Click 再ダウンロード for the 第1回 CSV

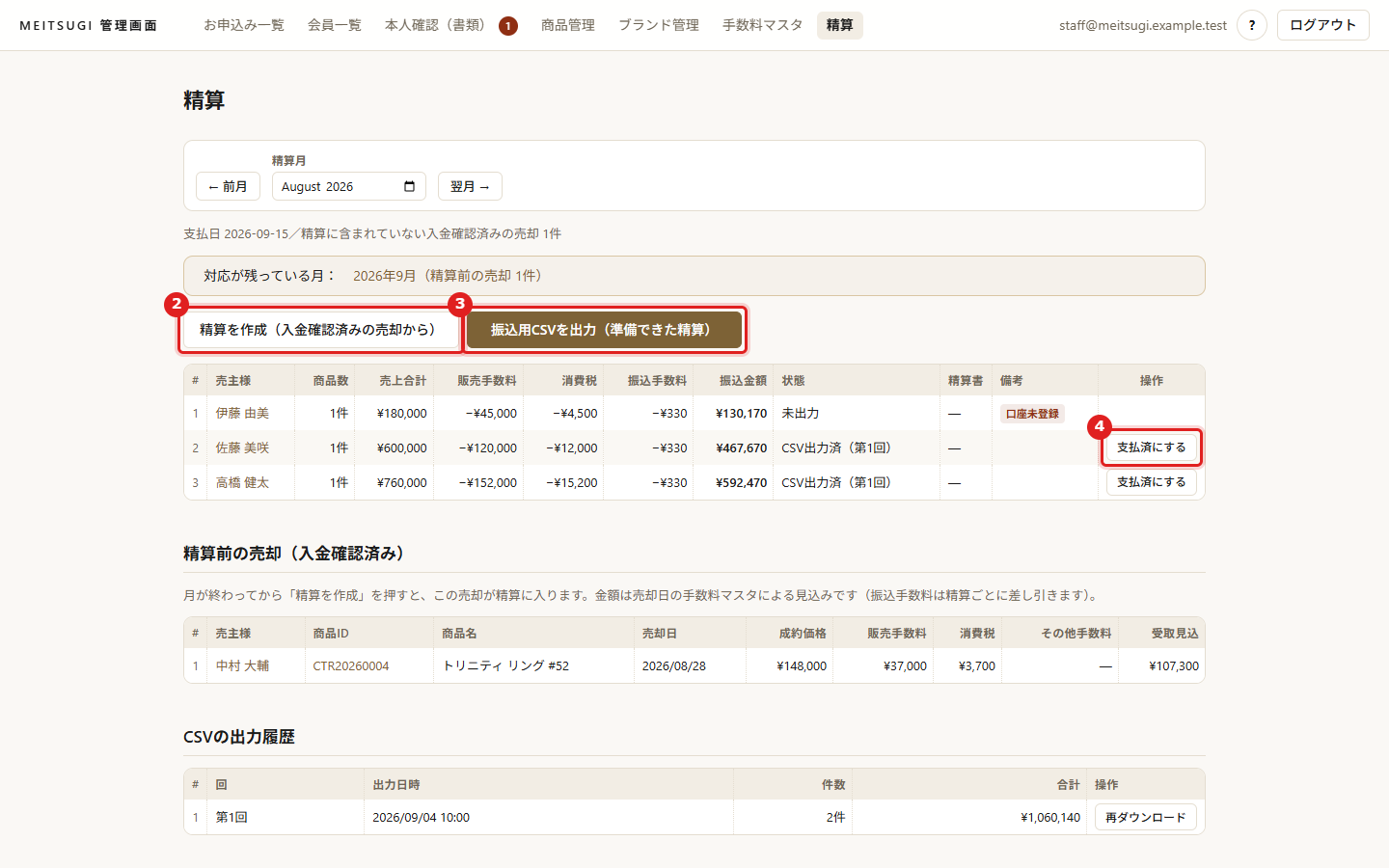(1145, 817)
